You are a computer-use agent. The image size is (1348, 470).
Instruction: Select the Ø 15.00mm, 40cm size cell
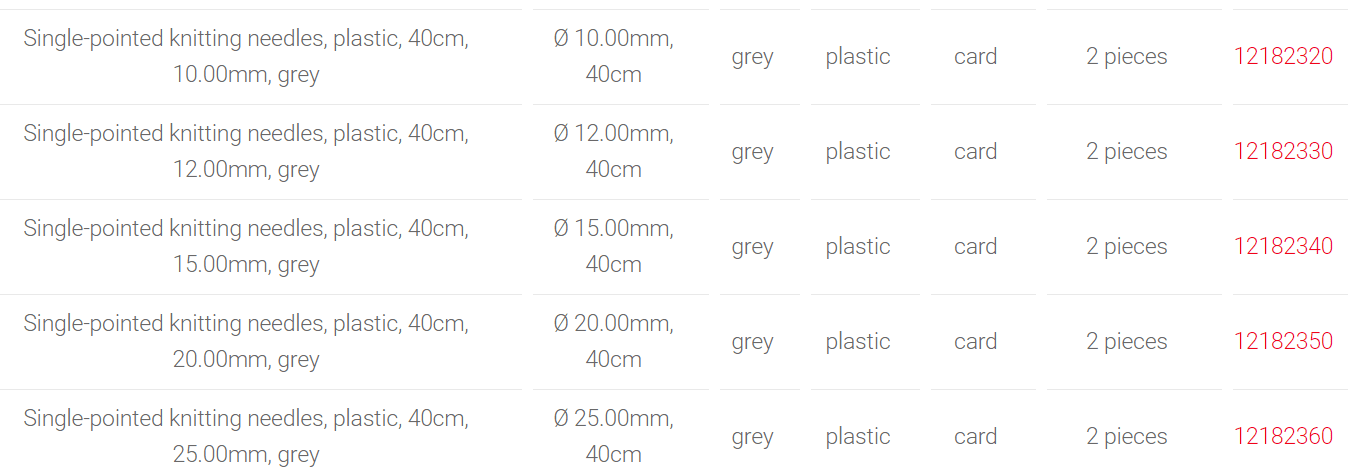613,247
